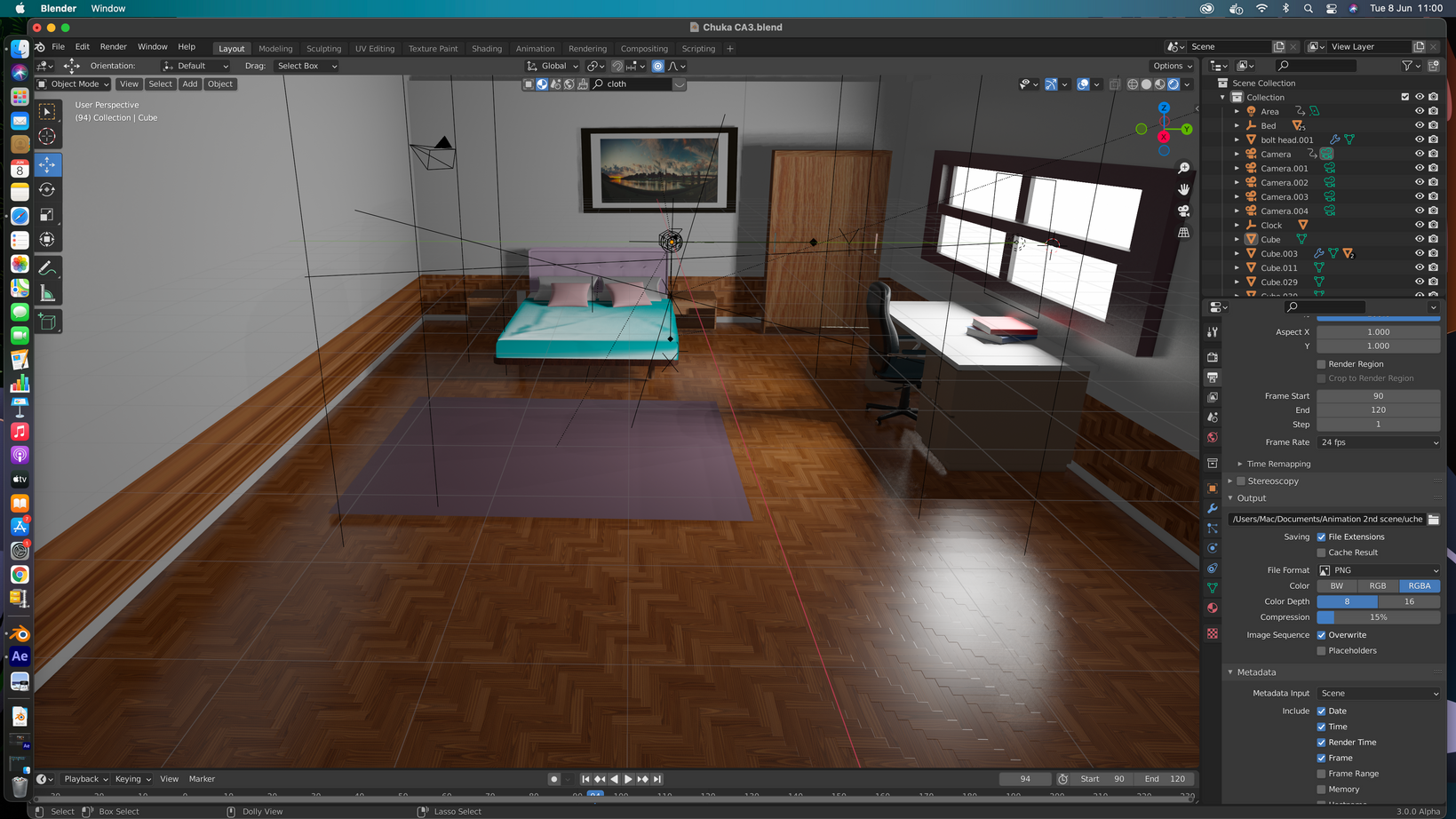This screenshot has width=1456, height=819.
Task: Click the Compression slider
Action: (x=1378, y=617)
